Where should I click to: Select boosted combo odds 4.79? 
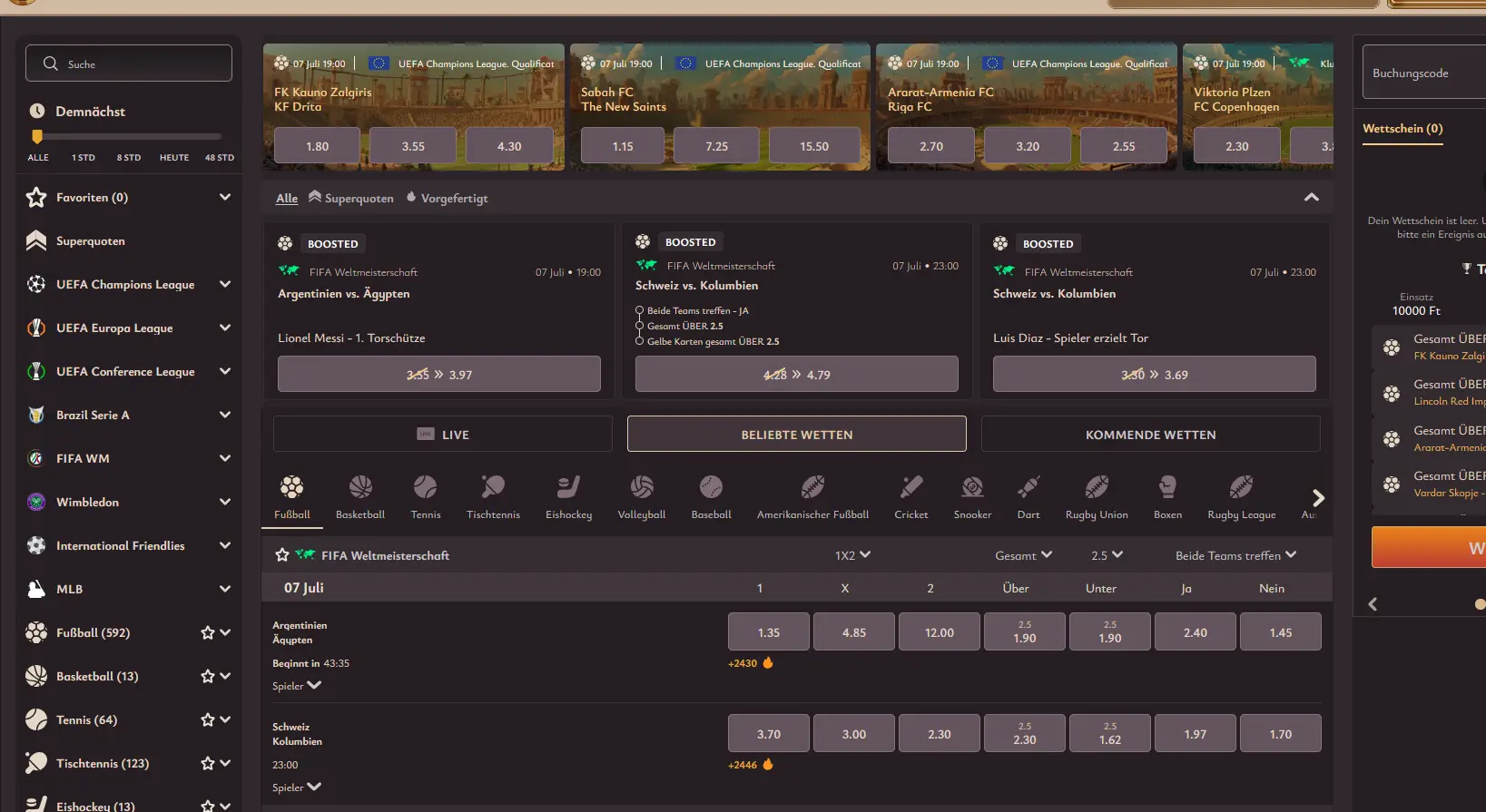(797, 374)
